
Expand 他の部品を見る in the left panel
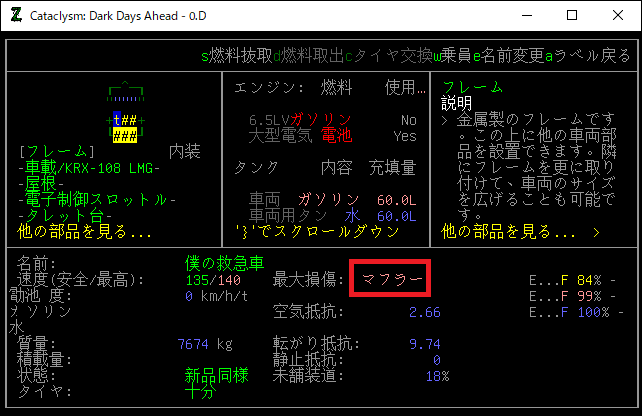85,232
